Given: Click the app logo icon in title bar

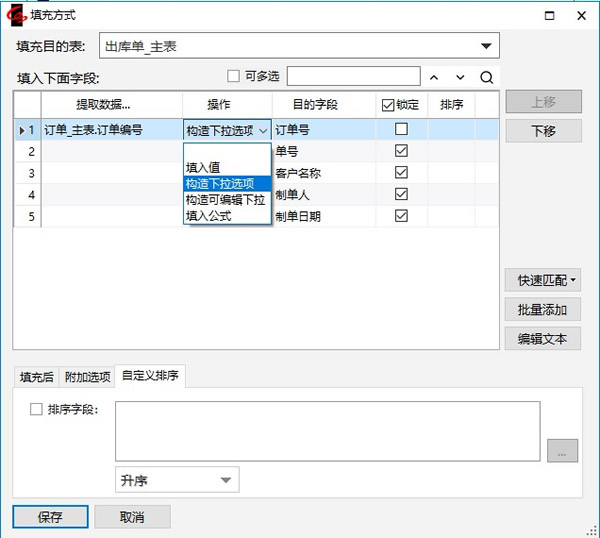Looking at the screenshot, I should 15,16.
